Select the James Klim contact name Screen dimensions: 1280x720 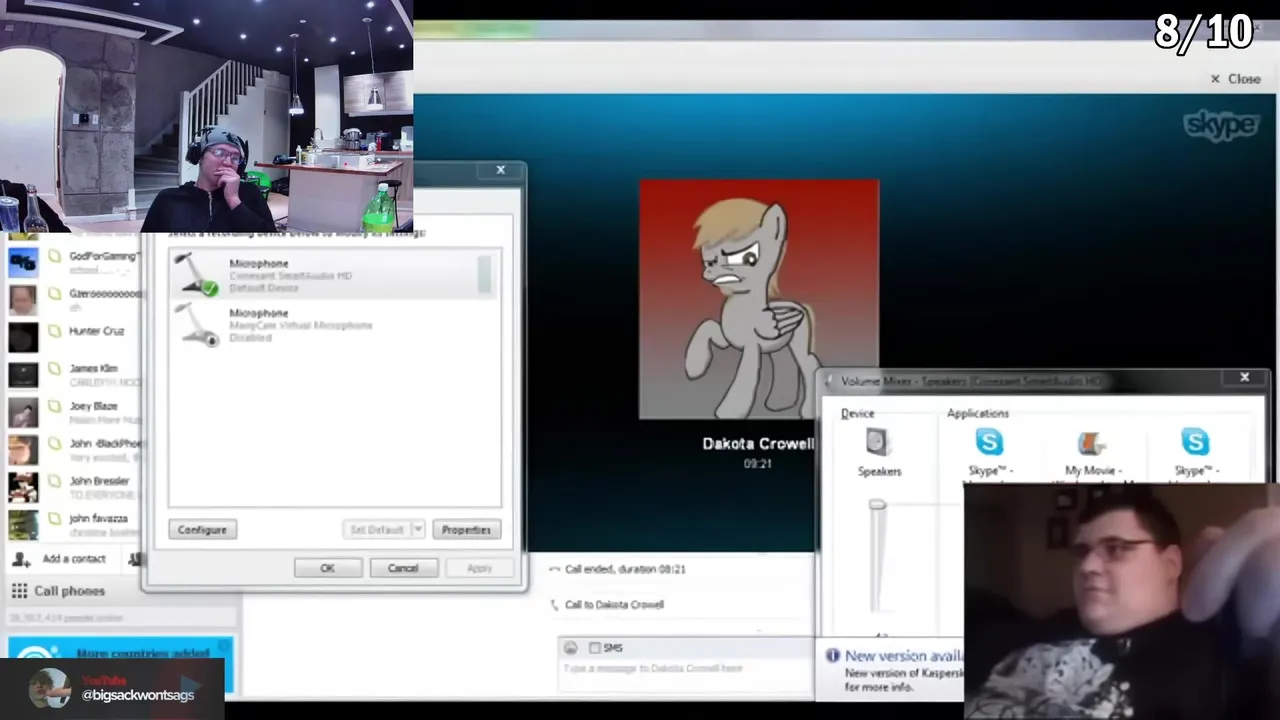click(x=93, y=369)
